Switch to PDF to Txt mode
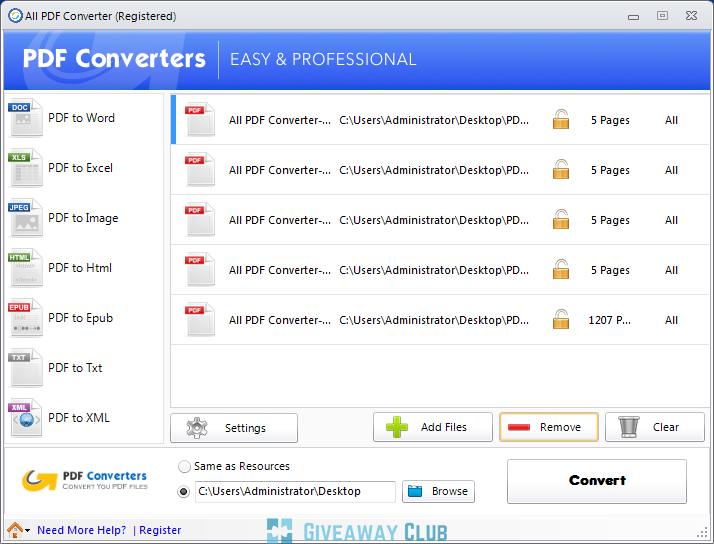 [75, 368]
